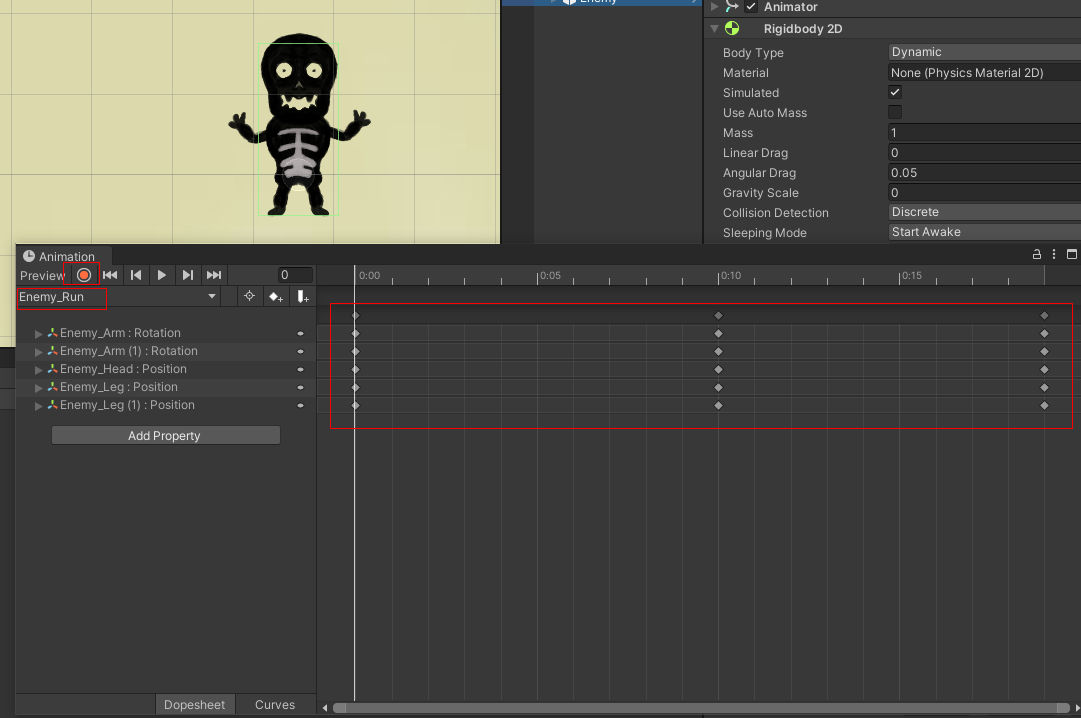Viewport: 1081px width, 718px height.
Task: Select summary keyframe at 0:10
Action: (x=718, y=315)
